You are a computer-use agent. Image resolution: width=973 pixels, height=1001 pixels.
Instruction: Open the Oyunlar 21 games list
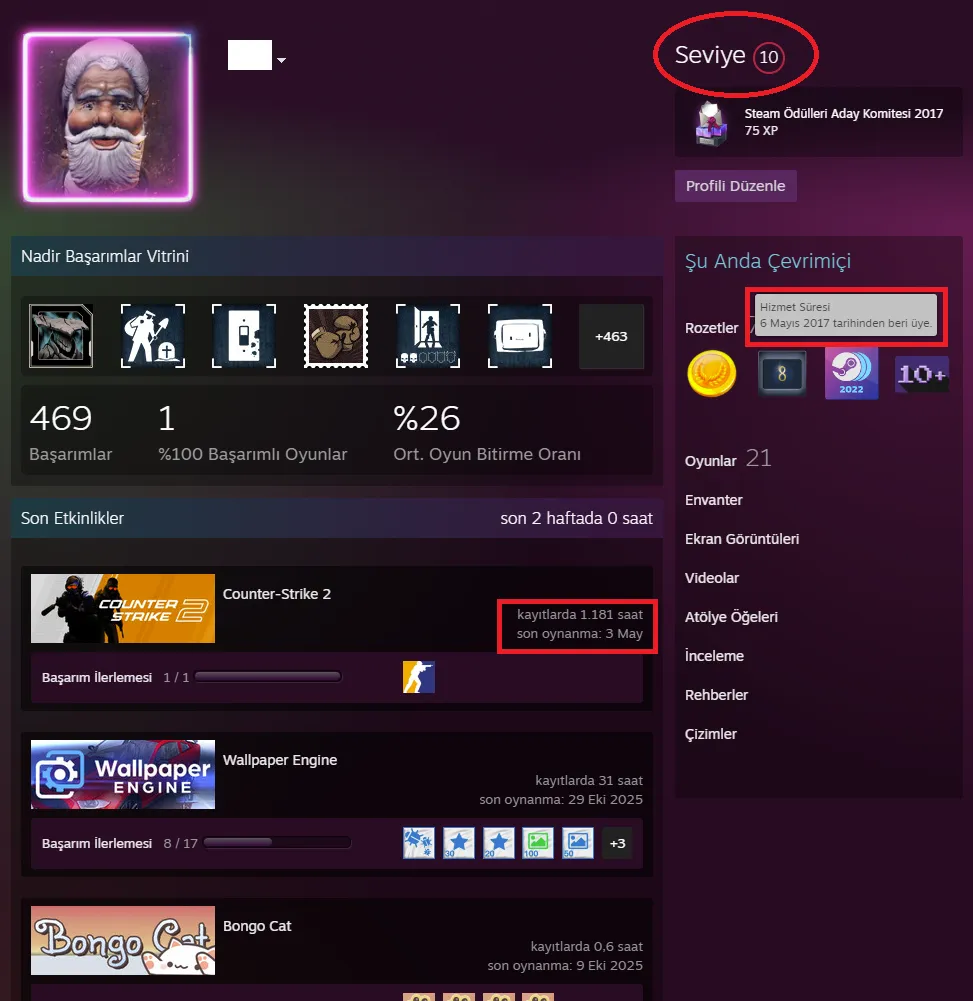point(728,459)
